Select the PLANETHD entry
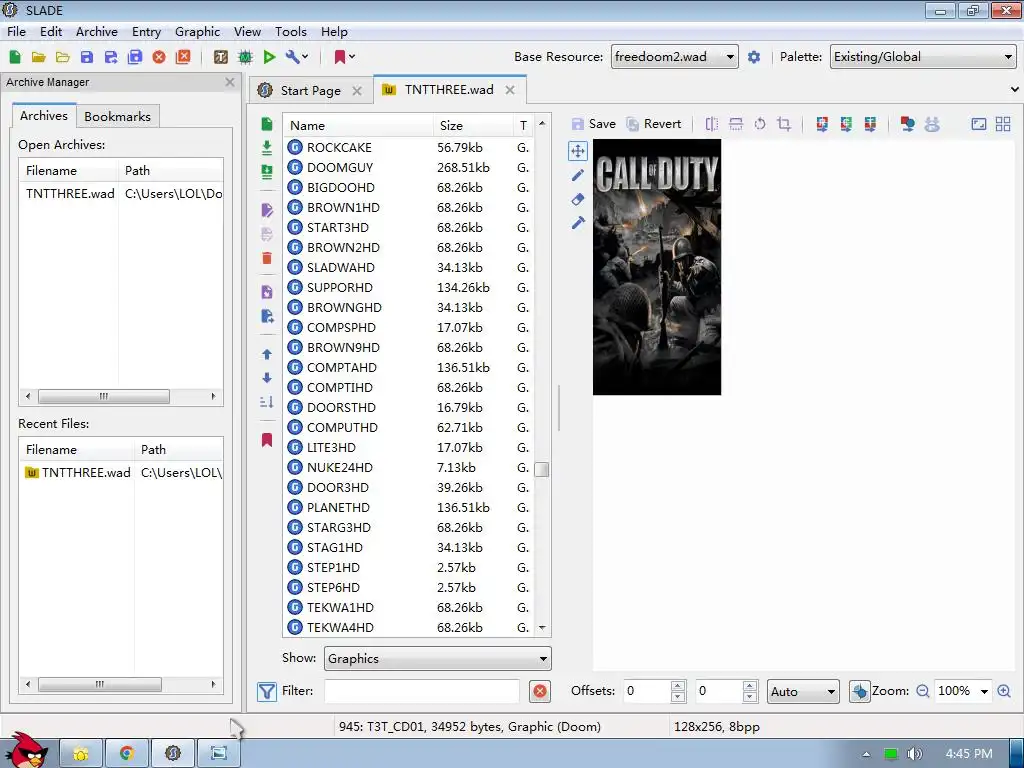This screenshot has height=768, width=1024. 409,507
